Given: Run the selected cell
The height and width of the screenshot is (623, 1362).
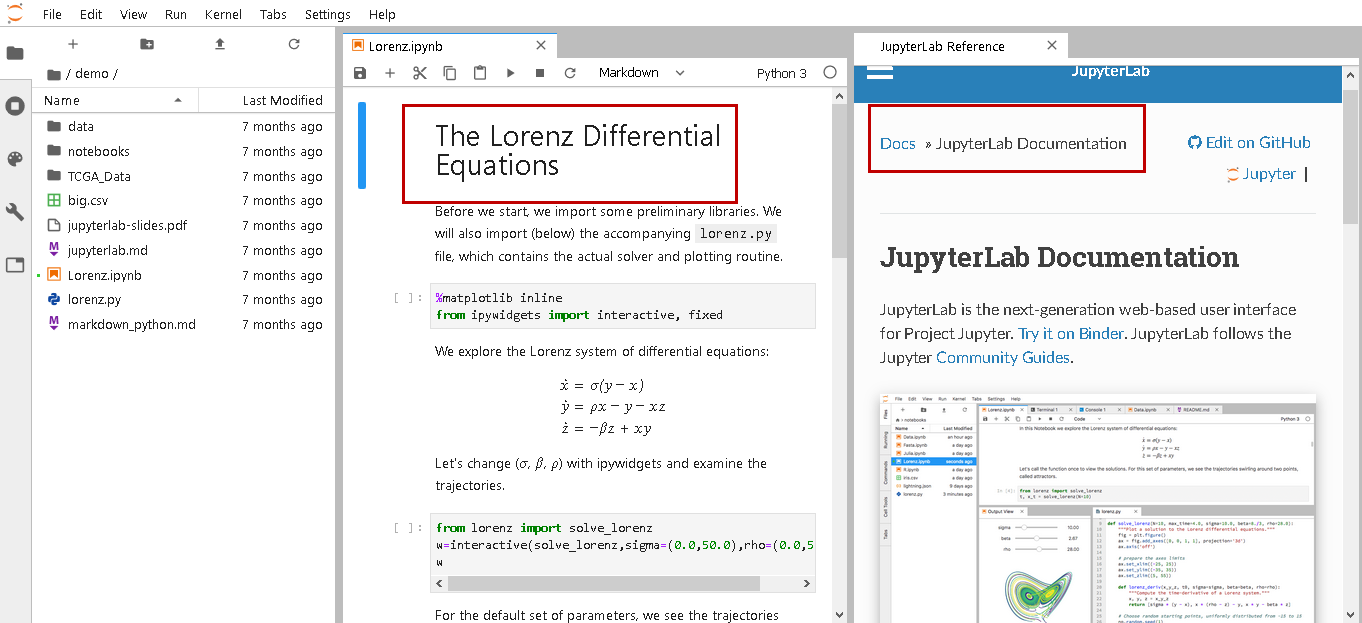Looking at the screenshot, I should tap(510, 73).
